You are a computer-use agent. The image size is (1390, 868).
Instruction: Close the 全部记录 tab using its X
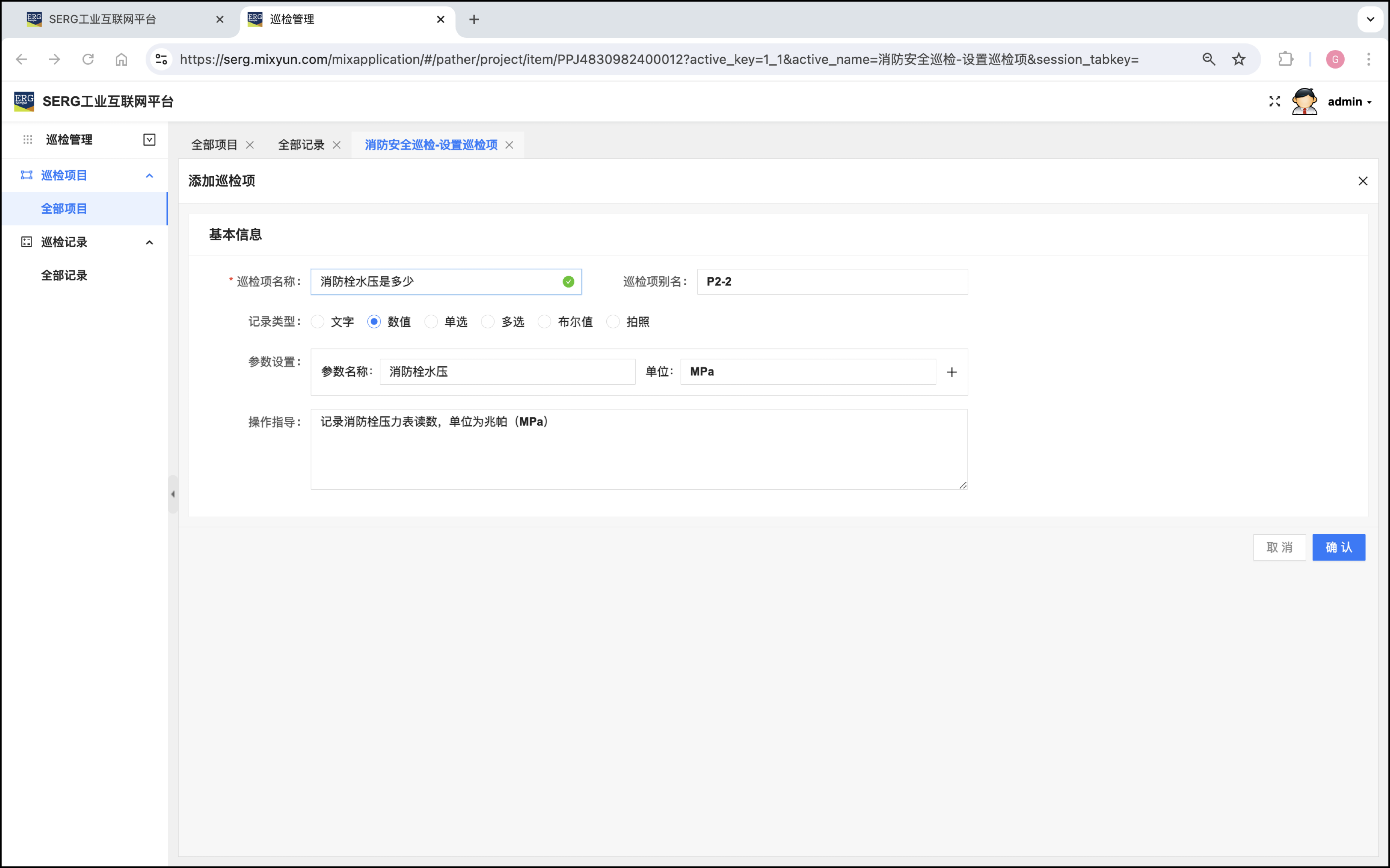coord(337,145)
